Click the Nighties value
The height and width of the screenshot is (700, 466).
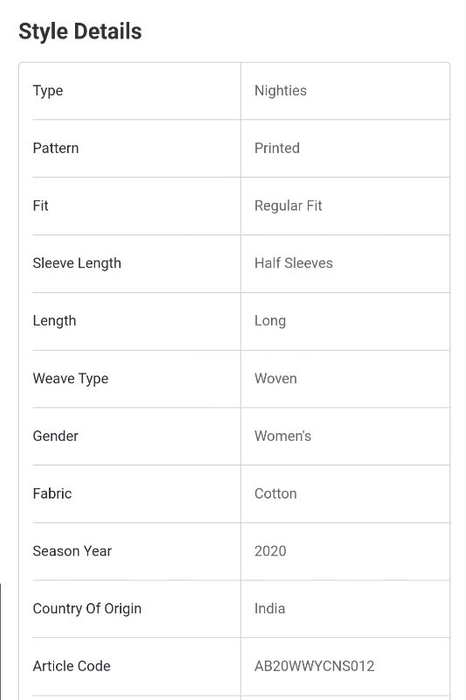[x=280, y=91]
